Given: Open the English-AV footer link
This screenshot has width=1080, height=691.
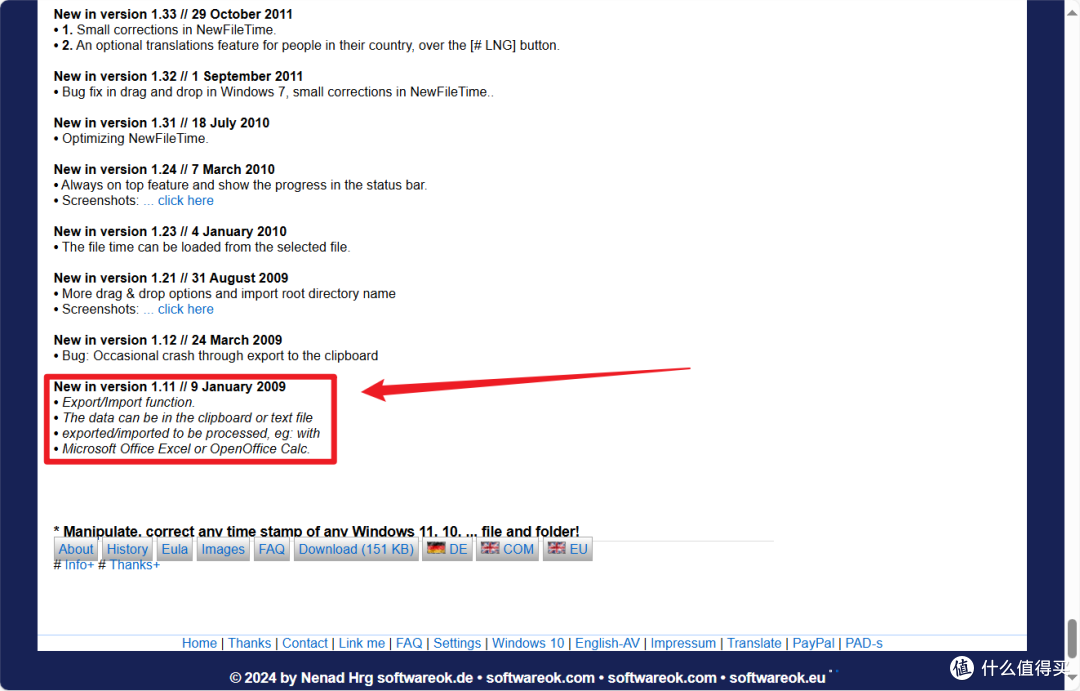Looking at the screenshot, I should (x=608, y=643).
